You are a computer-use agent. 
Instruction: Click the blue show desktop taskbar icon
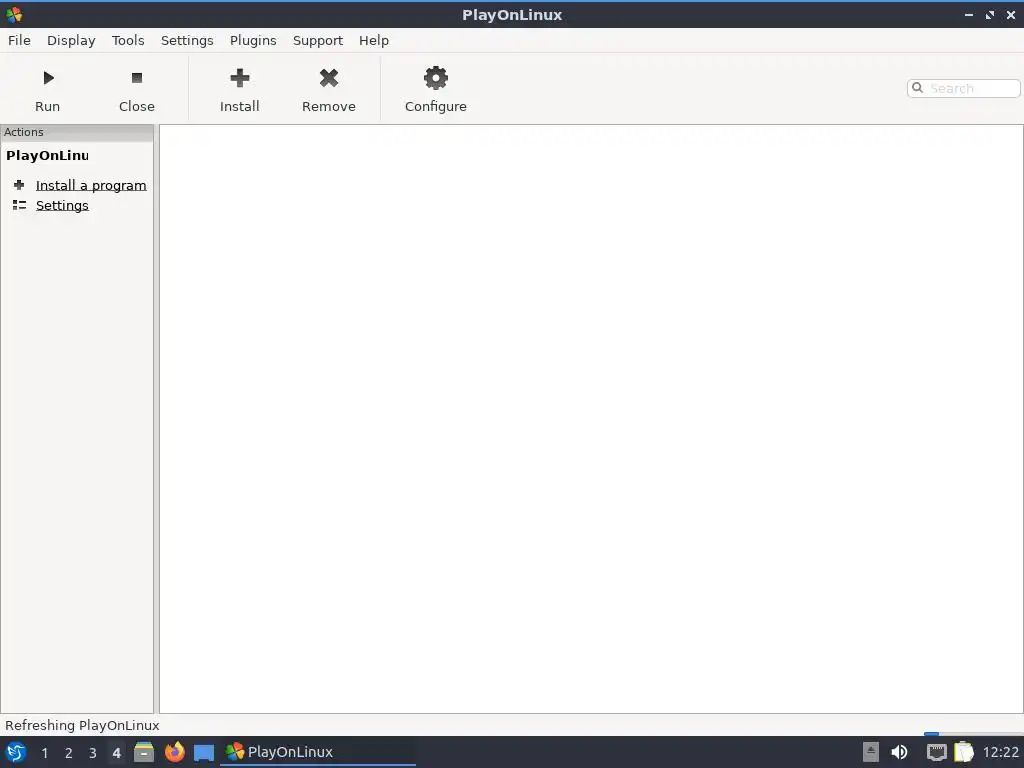tap(204, 752)
